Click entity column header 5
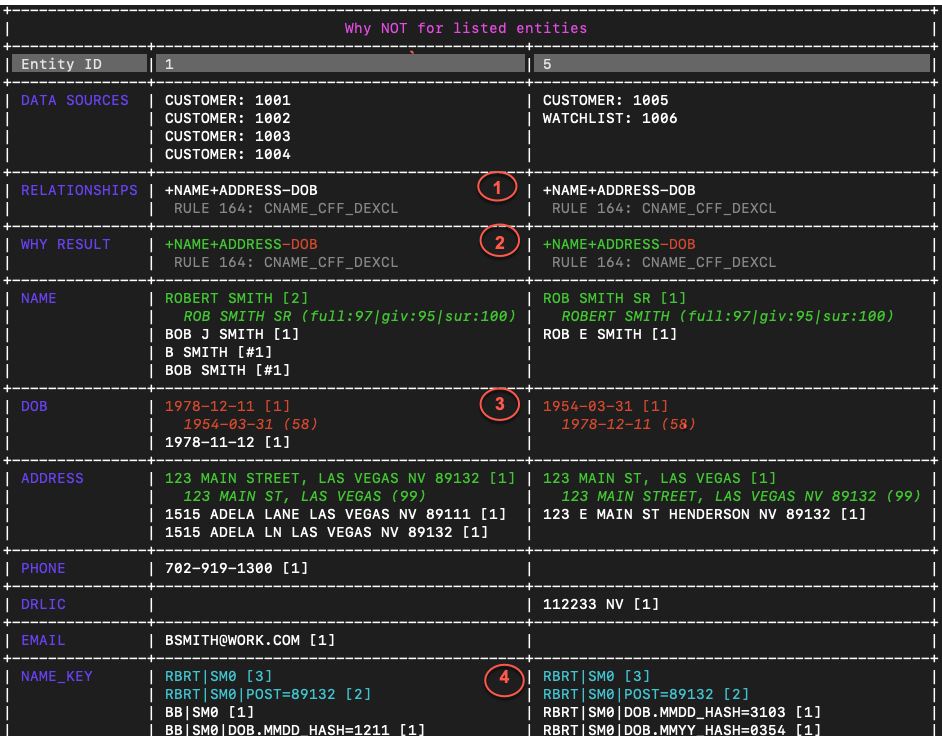The height and width of the screenshot is (736, 942). pyautogui.click(x=732, y=64)
